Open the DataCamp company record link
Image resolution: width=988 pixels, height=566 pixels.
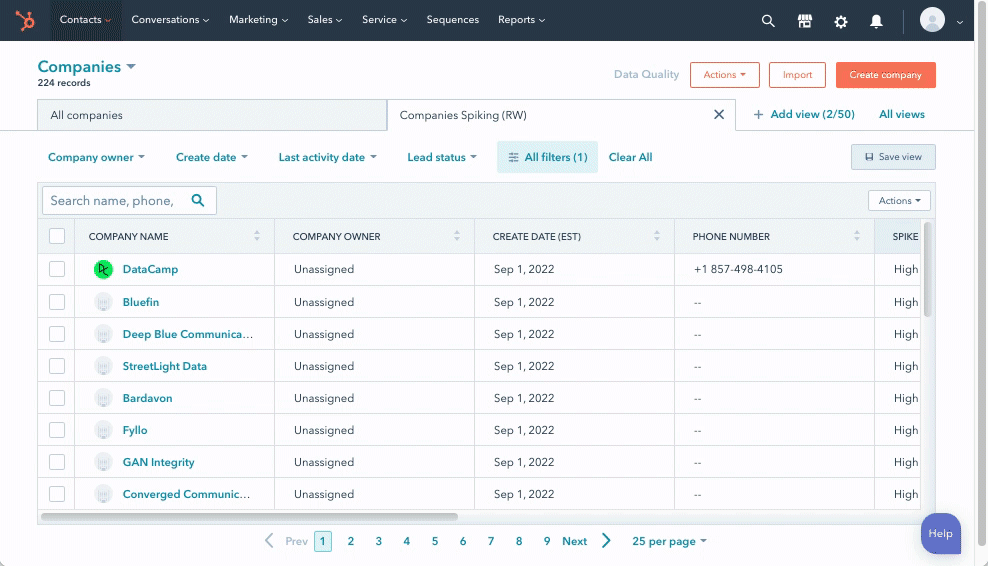point(150,269)
